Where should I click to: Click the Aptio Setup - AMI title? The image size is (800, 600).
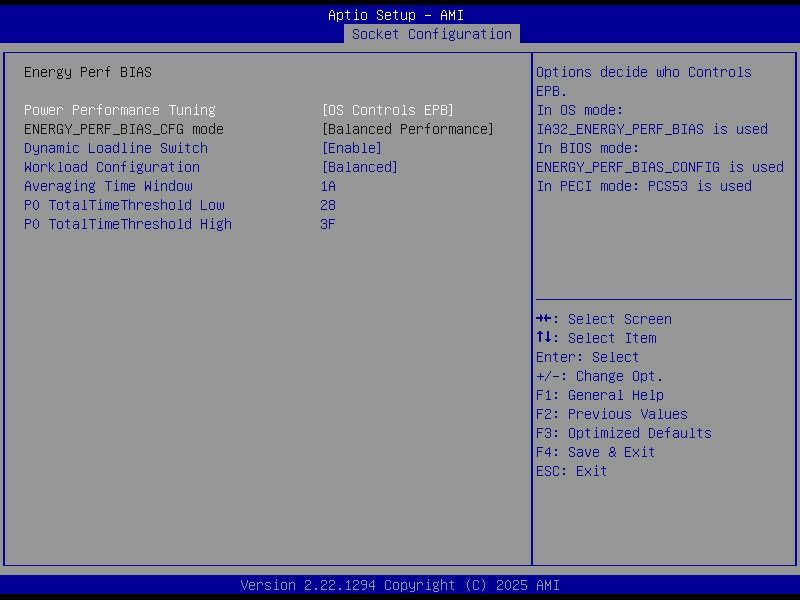[x=396, y=15]
